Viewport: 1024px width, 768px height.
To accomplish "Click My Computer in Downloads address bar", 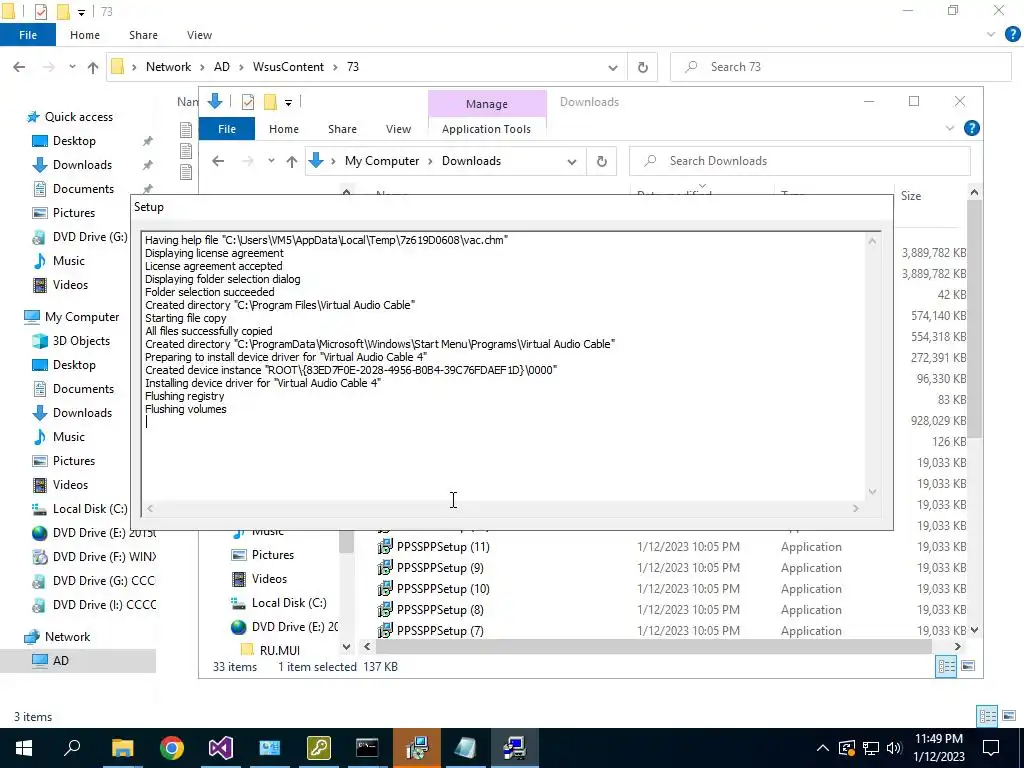I will coord(382,161).
